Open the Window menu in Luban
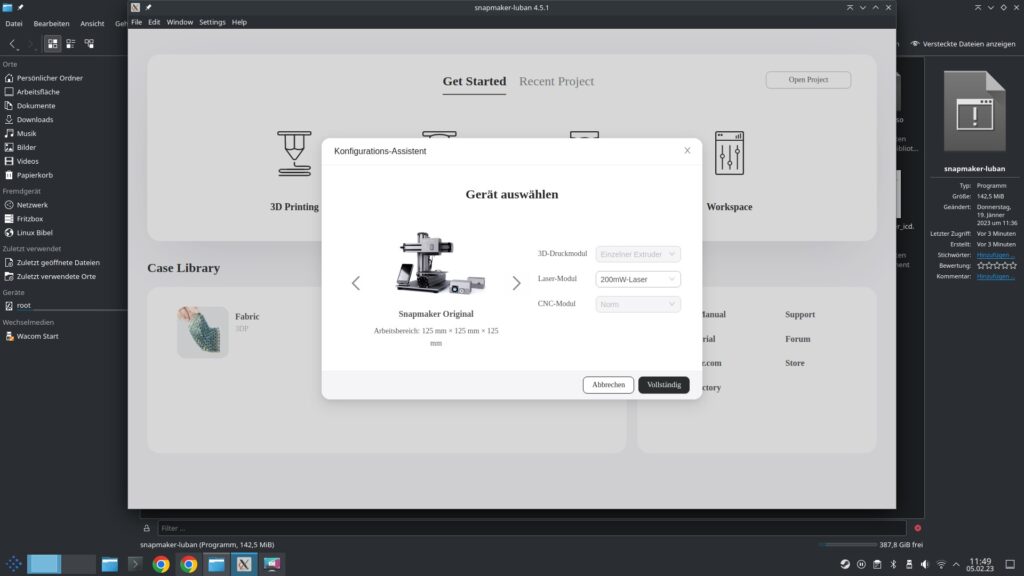The height and width of the screenshot is (576, 1024). pos(180,22)
